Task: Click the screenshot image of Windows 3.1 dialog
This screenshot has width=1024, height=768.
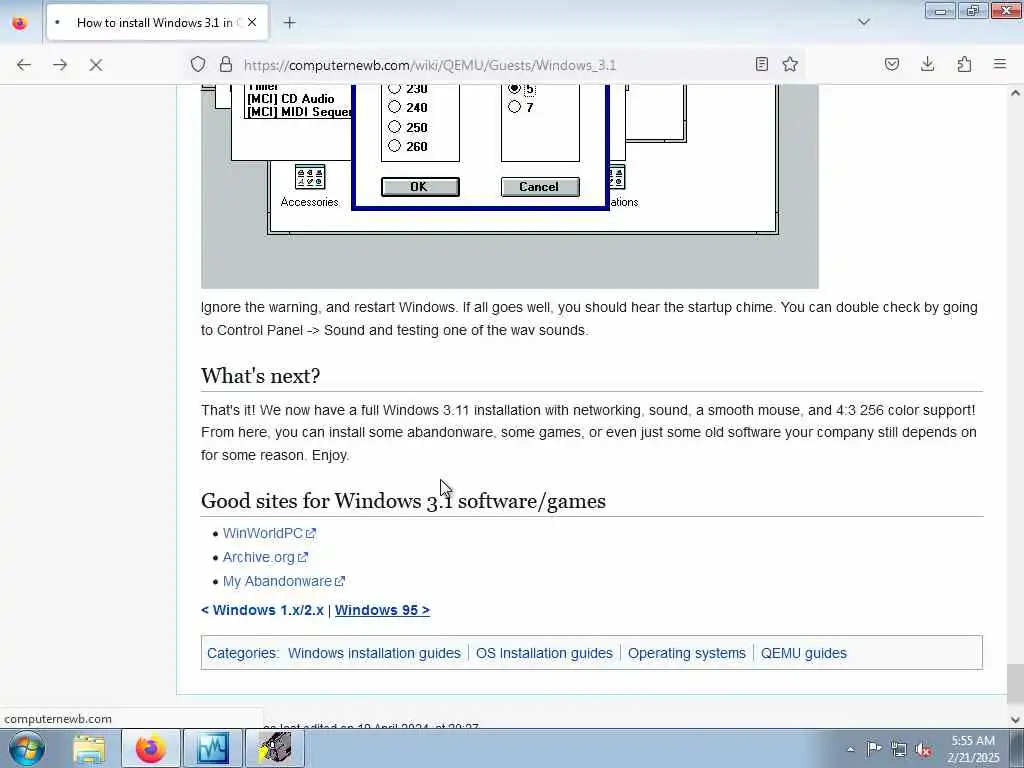Action: tap(509, 187)
